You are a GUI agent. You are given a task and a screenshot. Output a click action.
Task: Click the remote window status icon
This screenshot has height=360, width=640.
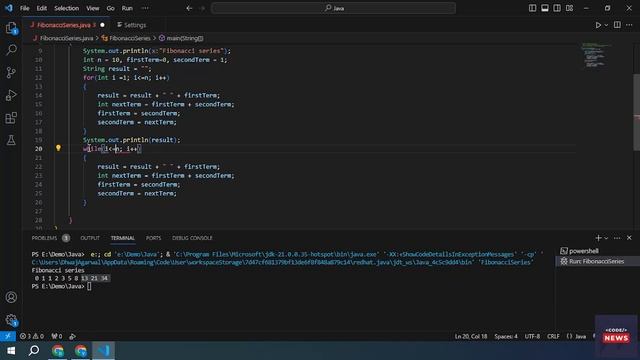pyautogui.click(x=8, y=336)
